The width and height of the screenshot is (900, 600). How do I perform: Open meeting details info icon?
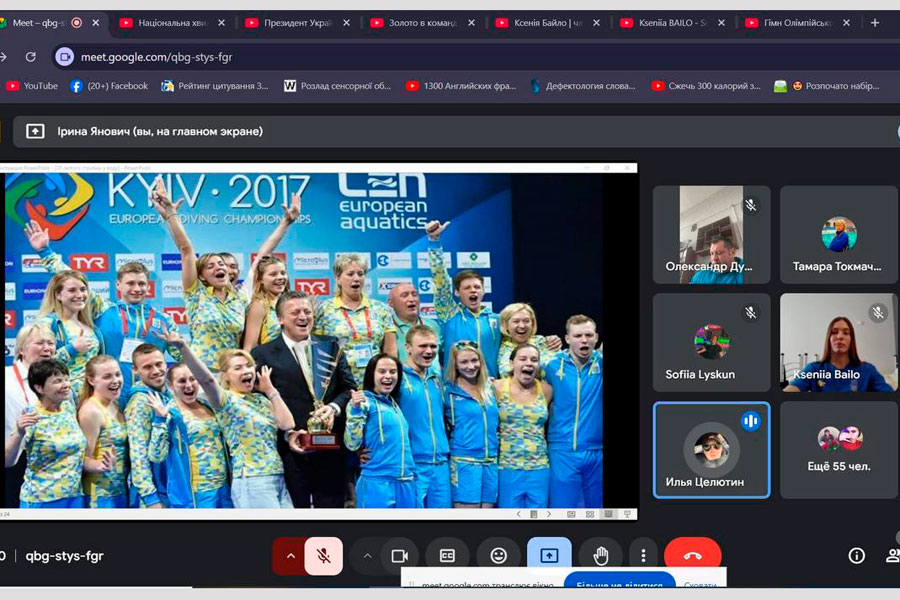856,556
